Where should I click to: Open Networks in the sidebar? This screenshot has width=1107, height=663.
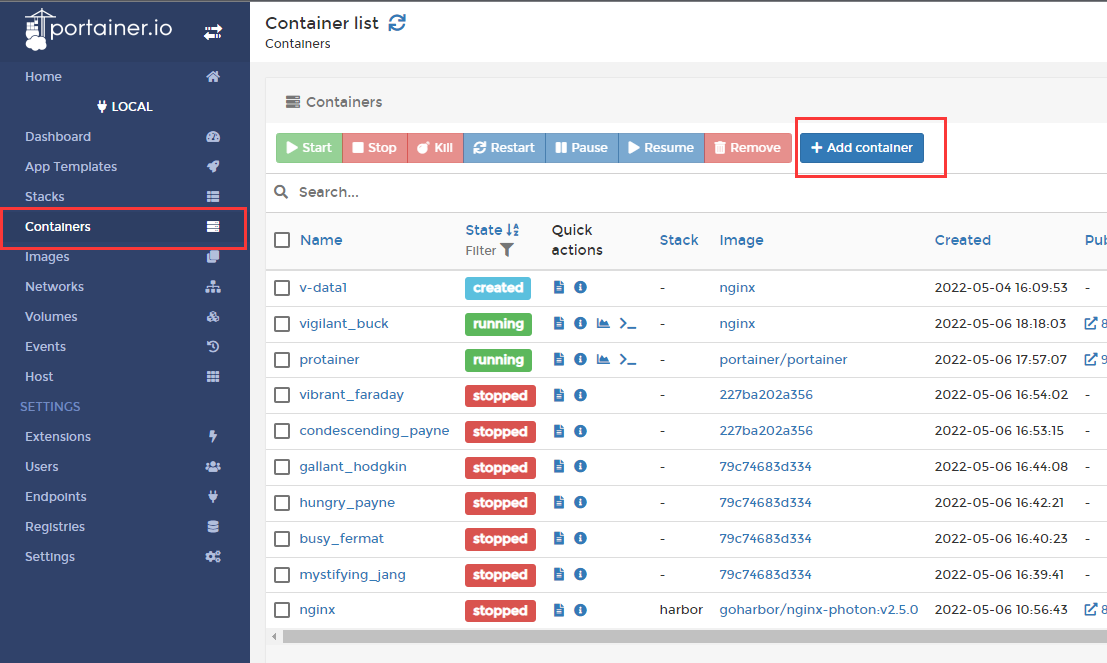pyautogui.click(x=124, y=287)
